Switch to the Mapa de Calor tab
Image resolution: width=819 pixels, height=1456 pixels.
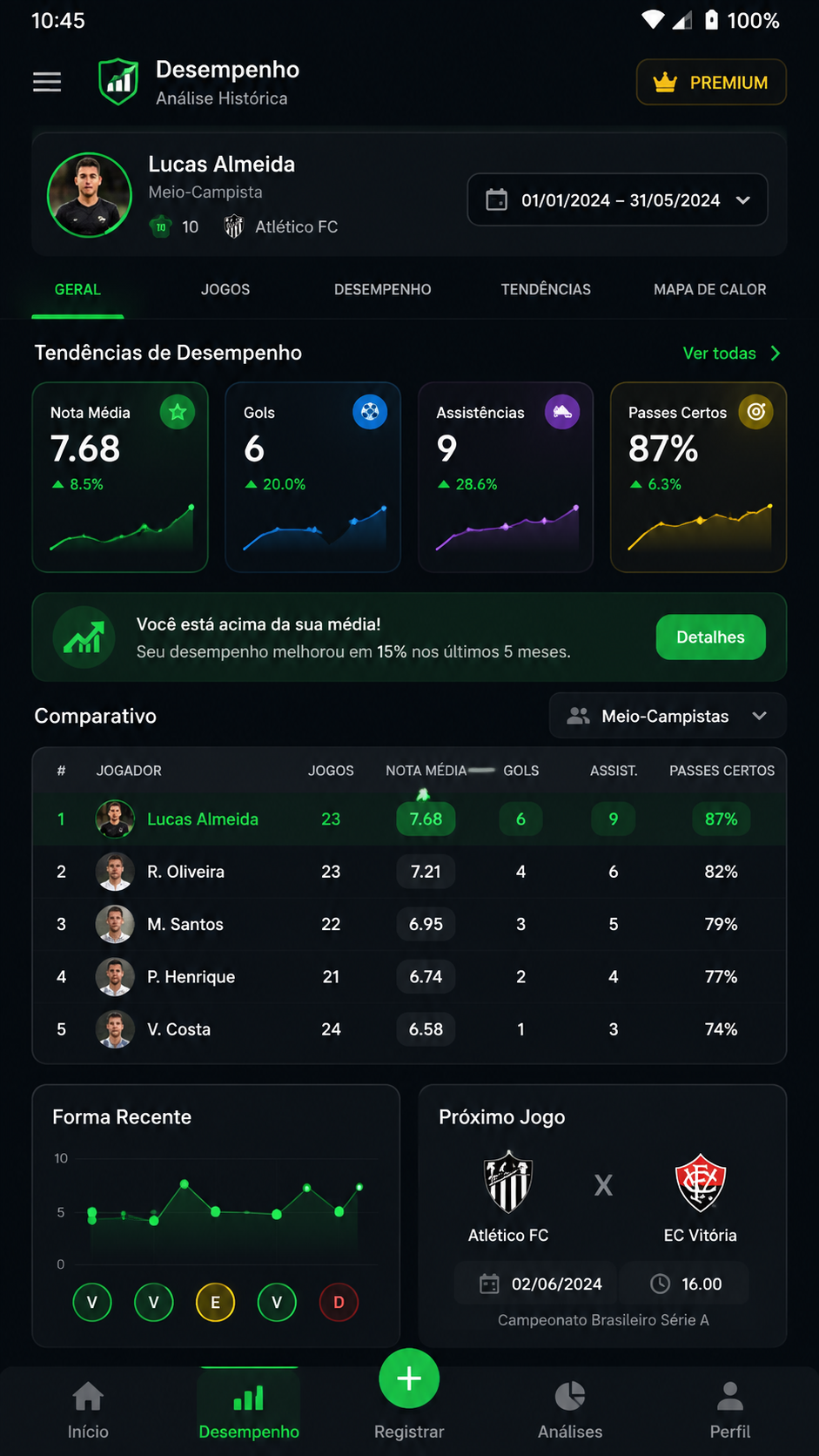click(710, 289)
